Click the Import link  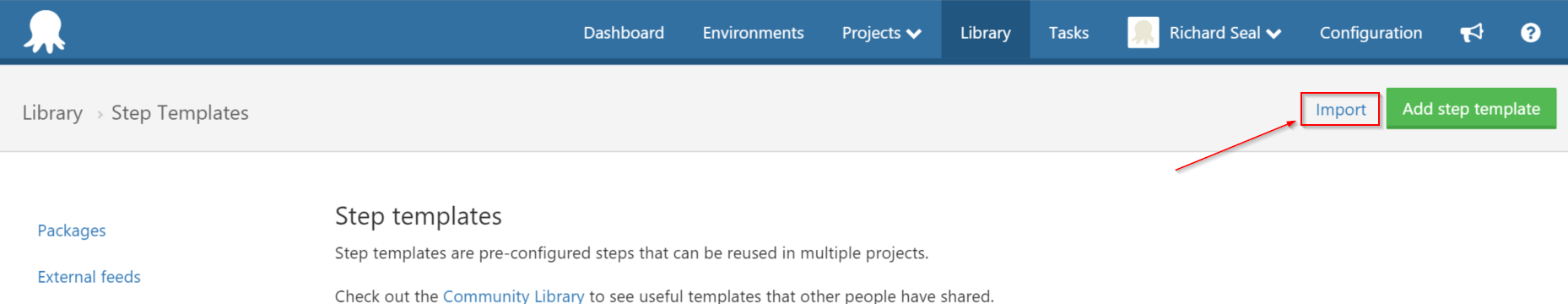pyautogui.click(x=1340, y=110)
